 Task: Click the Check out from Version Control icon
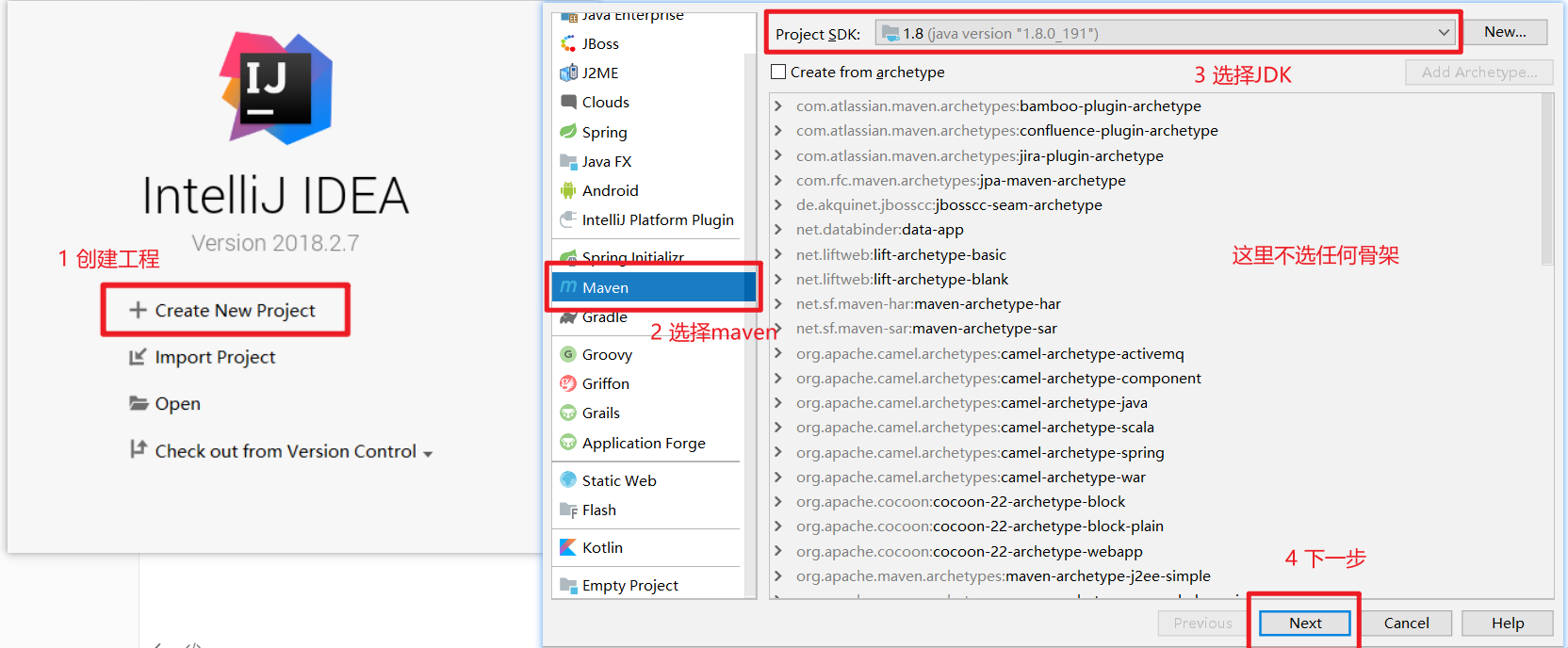tap(139, 449)
